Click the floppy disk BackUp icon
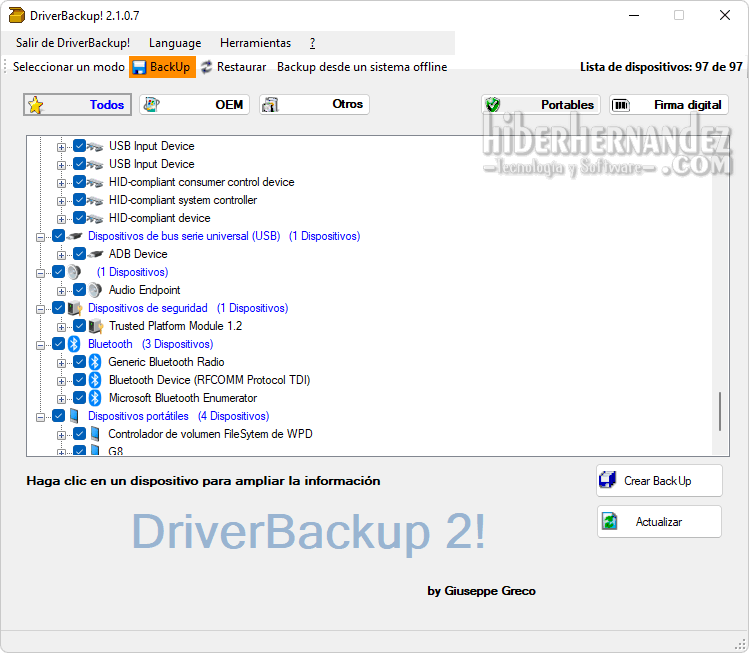The width and height of the screenshot is (749, 653). 139,67
